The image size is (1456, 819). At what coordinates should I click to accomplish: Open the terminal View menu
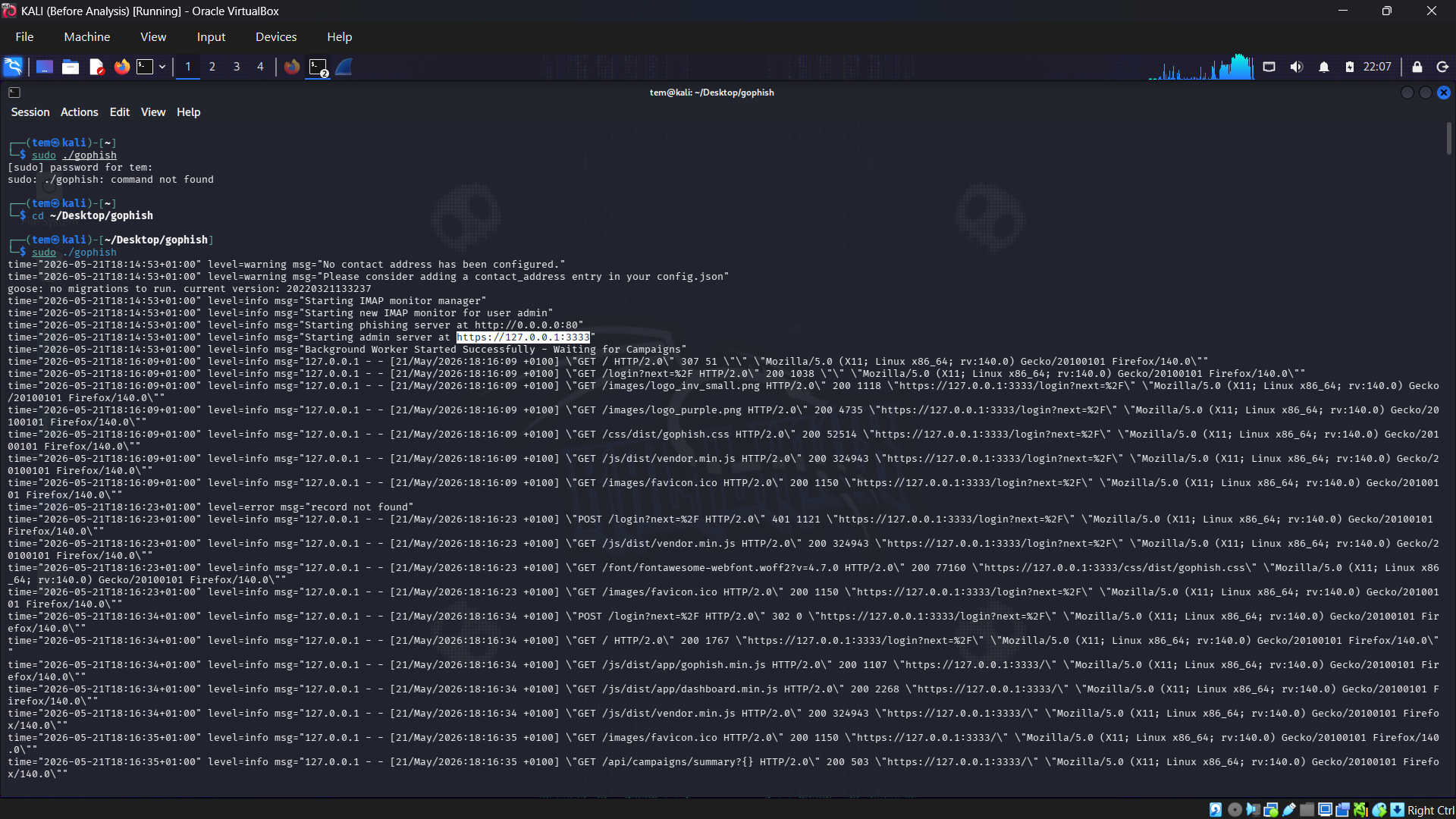tap(153, 112)
